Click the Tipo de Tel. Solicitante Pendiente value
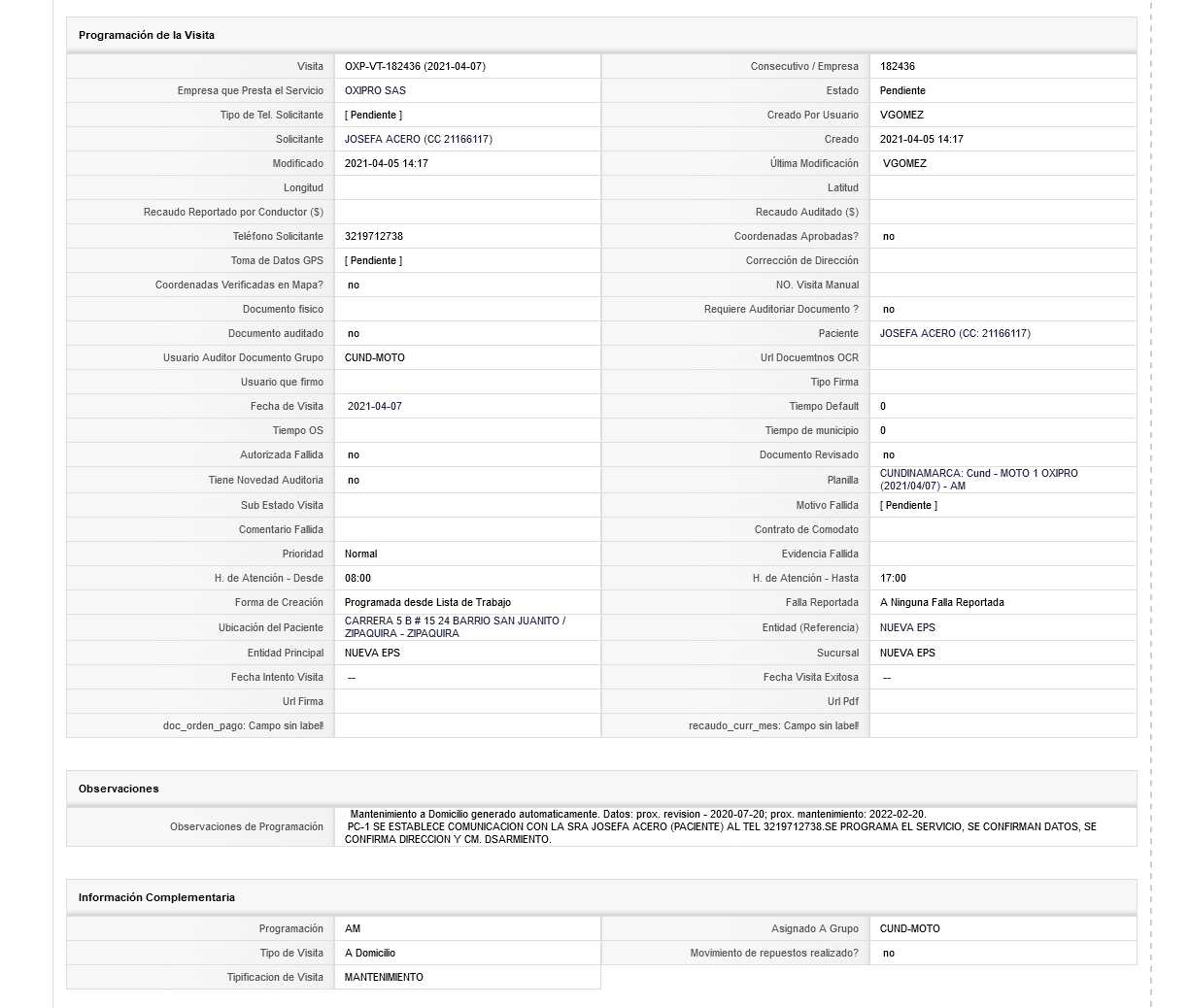1189x1008 pixels. [x=373, y=115]
